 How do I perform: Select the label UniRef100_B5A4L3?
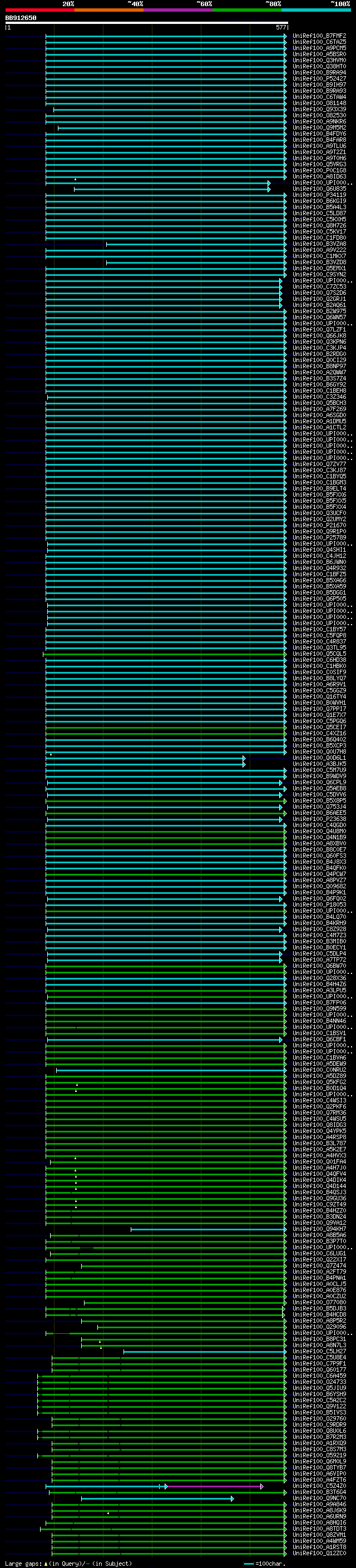319,207
